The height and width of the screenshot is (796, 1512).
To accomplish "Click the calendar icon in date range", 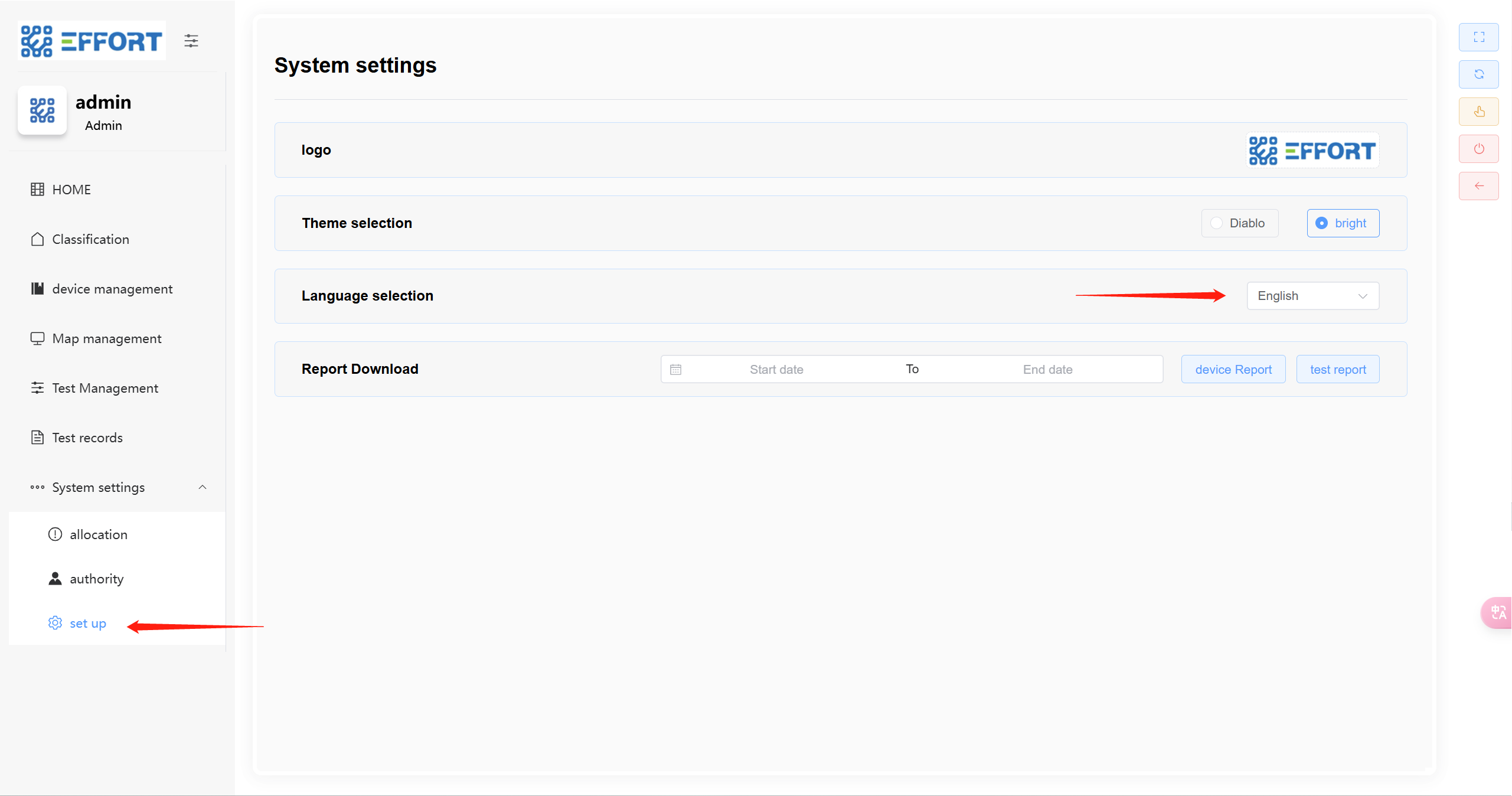I will pyautogui.click(x=676, y=370).
